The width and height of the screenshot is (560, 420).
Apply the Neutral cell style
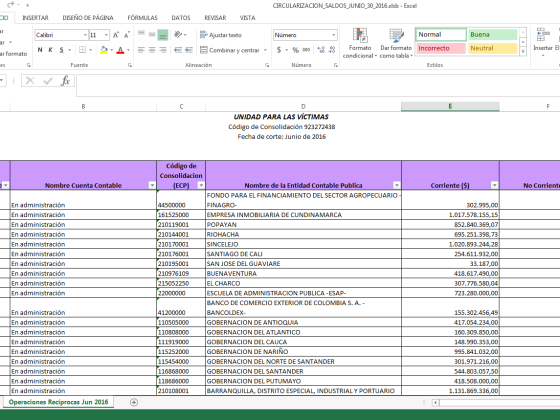coord(492,48)
